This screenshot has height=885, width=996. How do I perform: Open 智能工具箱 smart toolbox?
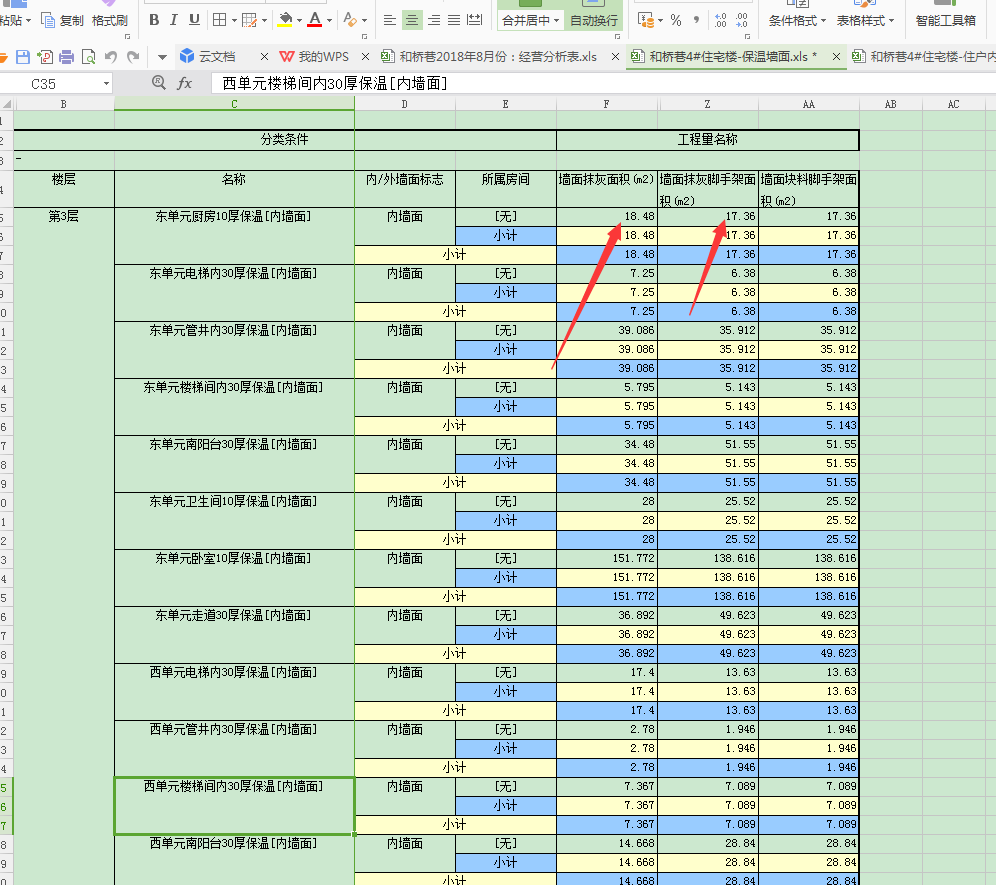(945, 20)
